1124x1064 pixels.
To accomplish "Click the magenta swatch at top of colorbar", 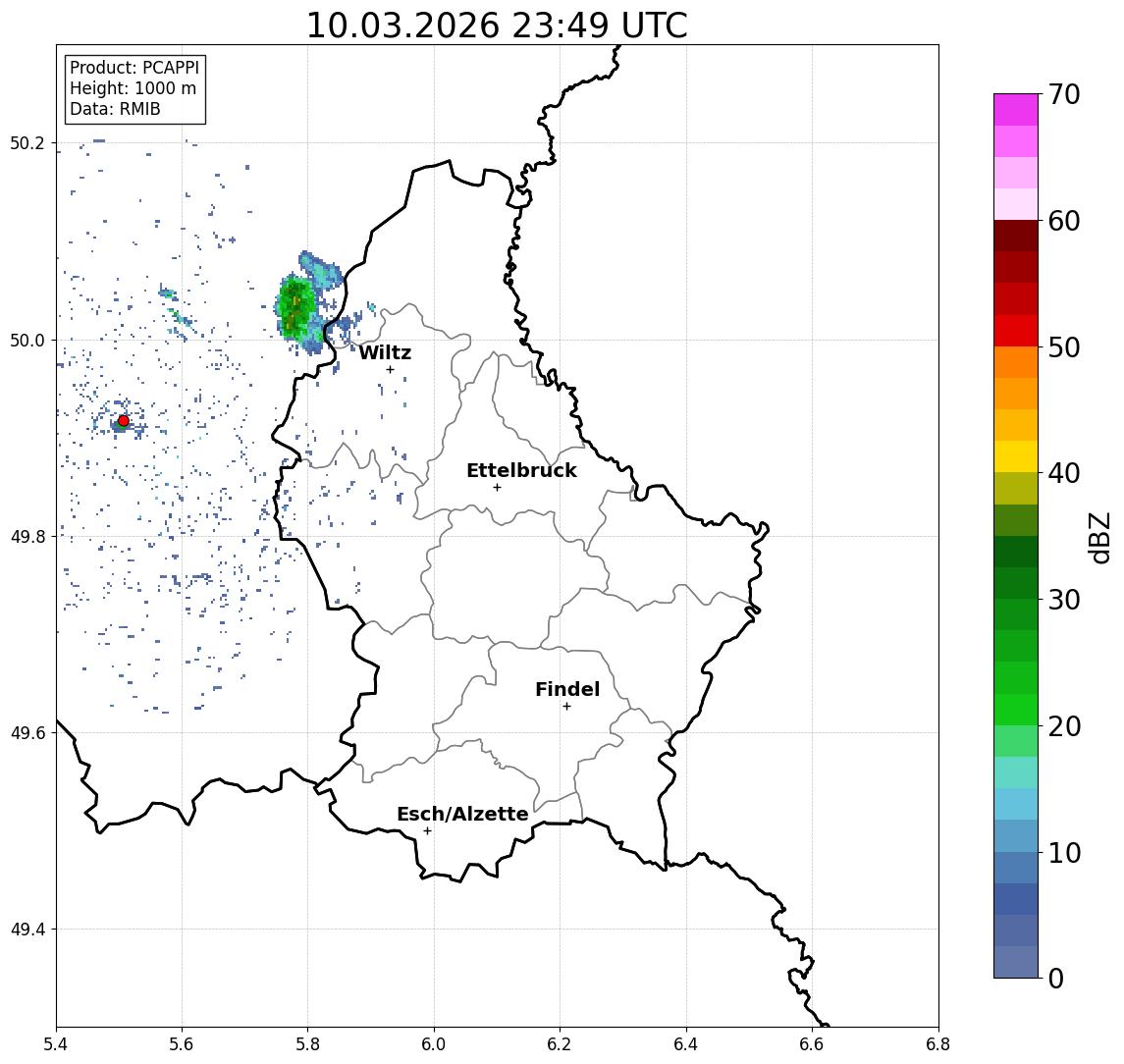I will click(1016, 110).
